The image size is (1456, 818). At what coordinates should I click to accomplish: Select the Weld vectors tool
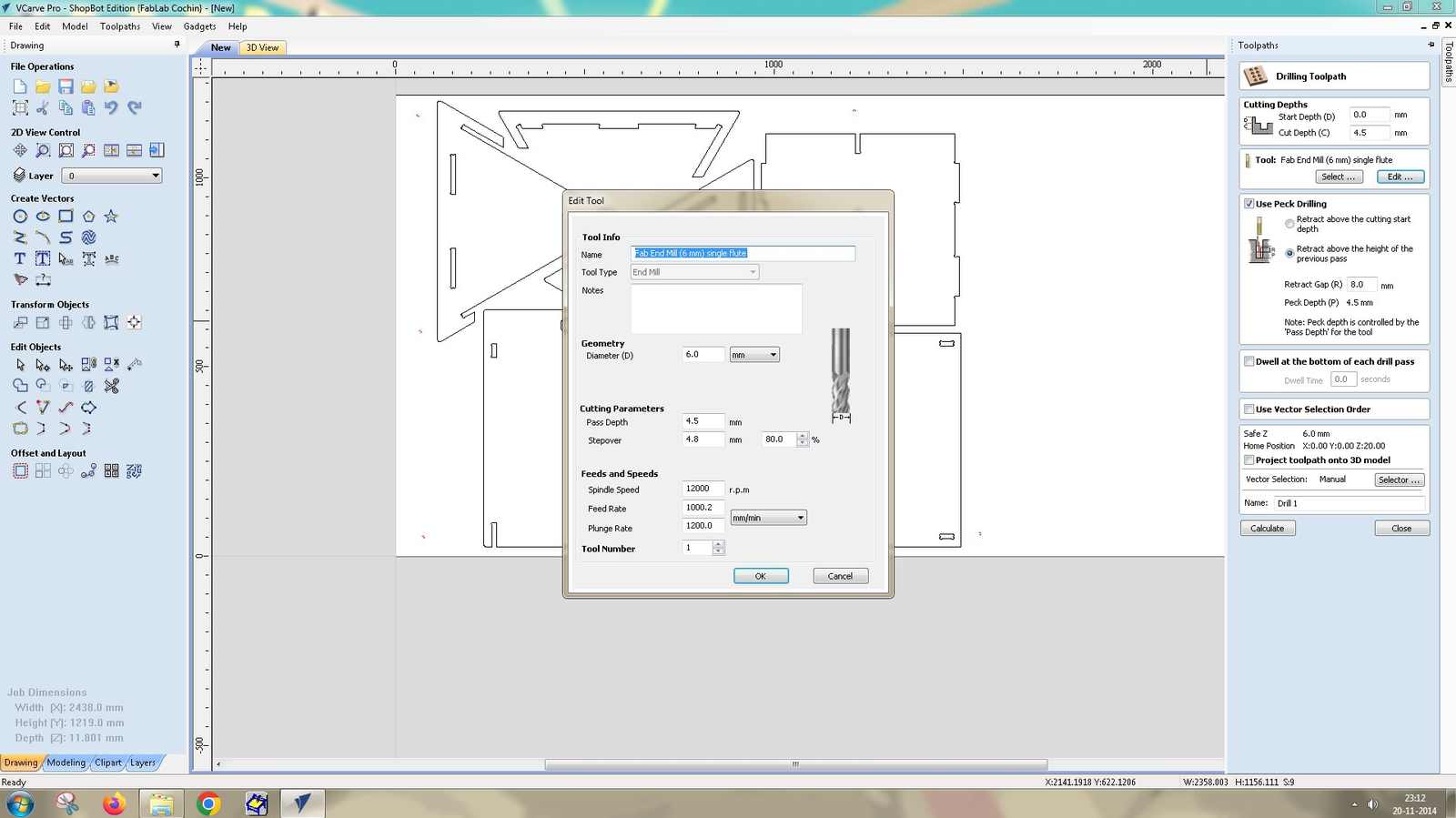pos(20,386)
